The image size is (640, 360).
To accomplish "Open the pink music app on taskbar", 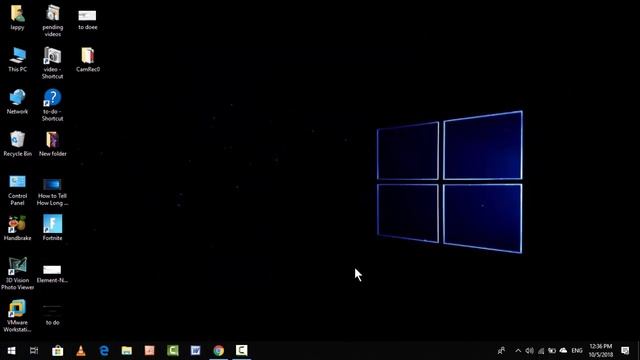I will coord(150,351).
